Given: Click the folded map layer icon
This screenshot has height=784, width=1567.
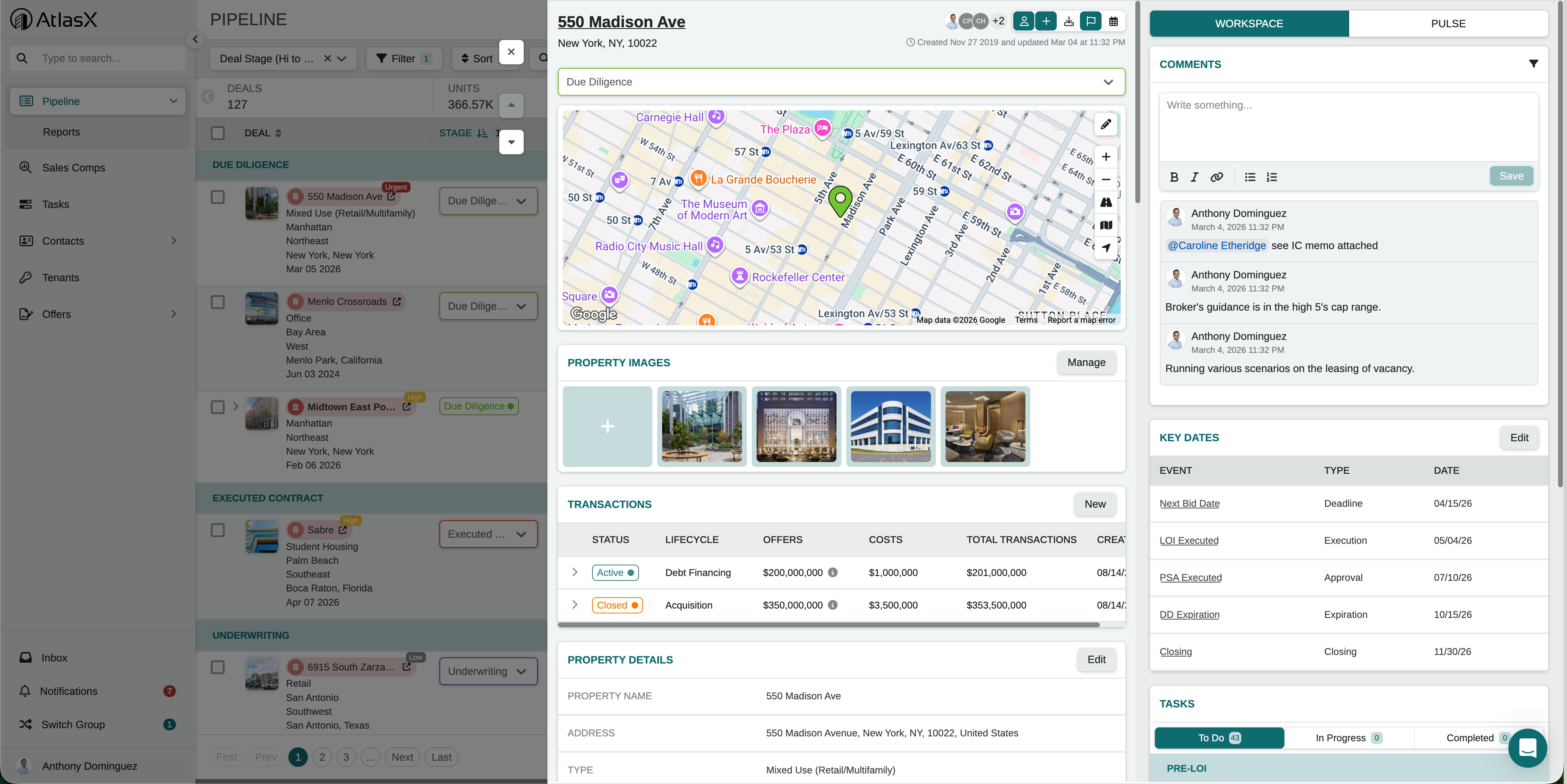Looking at the screenshot, I should (1105, 225).
